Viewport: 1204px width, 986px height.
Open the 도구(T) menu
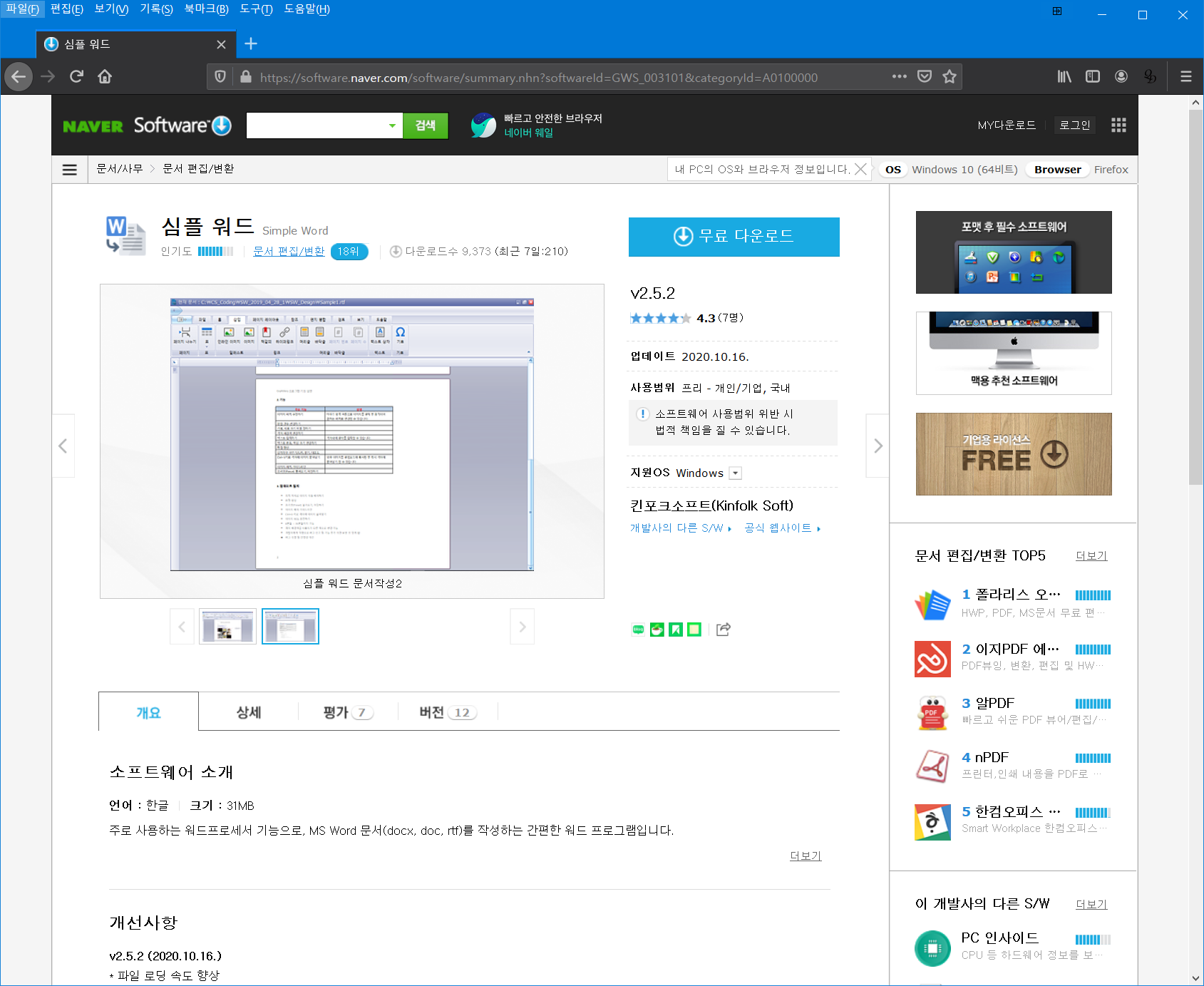tap(256, 9)
